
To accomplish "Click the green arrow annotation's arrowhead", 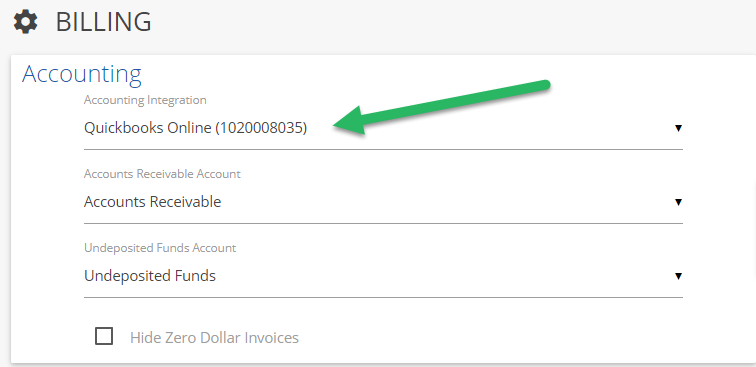I will click(349, 121).
